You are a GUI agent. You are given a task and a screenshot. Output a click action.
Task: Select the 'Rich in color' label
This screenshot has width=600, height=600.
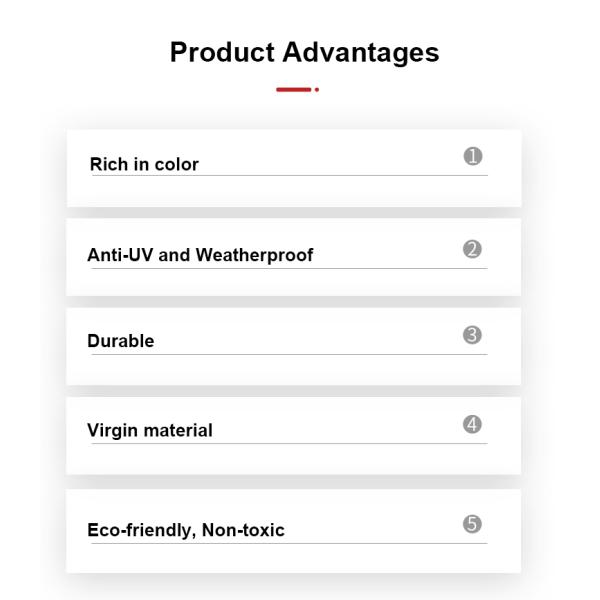(144, 165)
